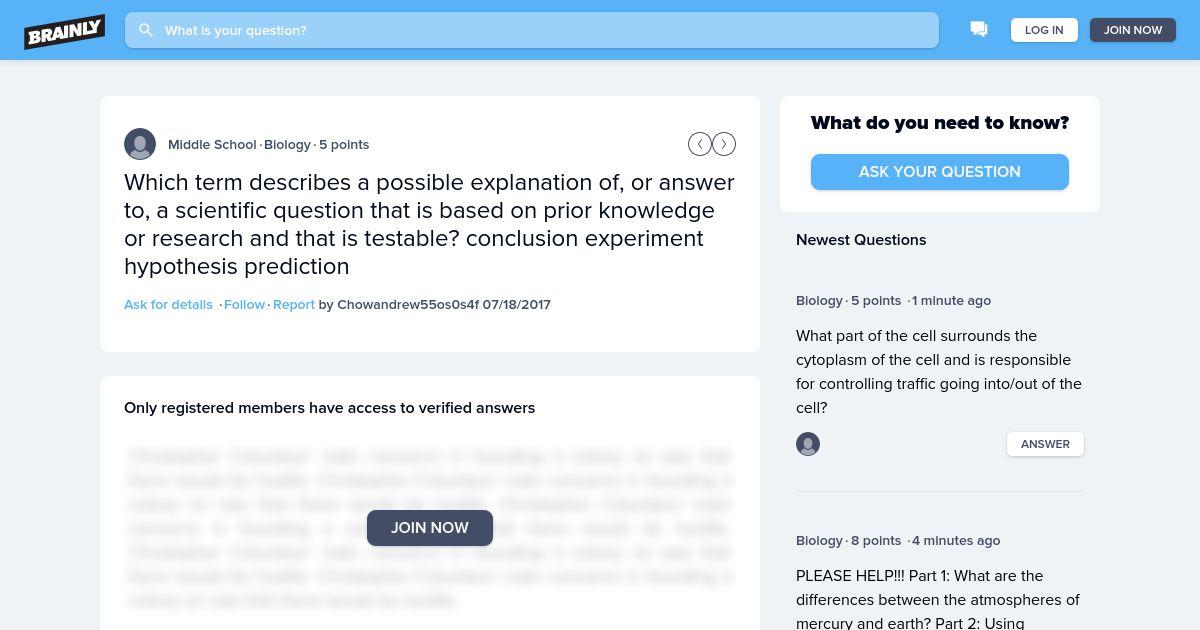The image size is (1200, 630).
Task: Click the Brainly logo
Action: pos(65,31)
